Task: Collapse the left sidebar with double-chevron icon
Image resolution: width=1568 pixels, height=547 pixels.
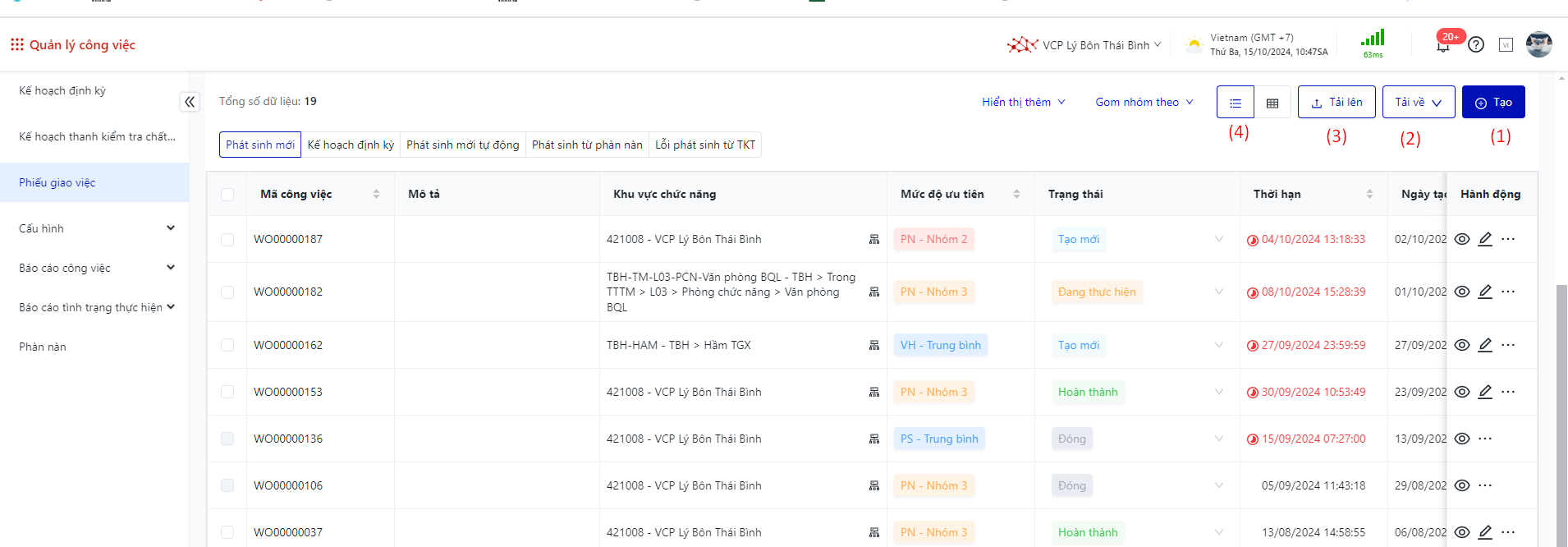Action: [x=190, y=102]
